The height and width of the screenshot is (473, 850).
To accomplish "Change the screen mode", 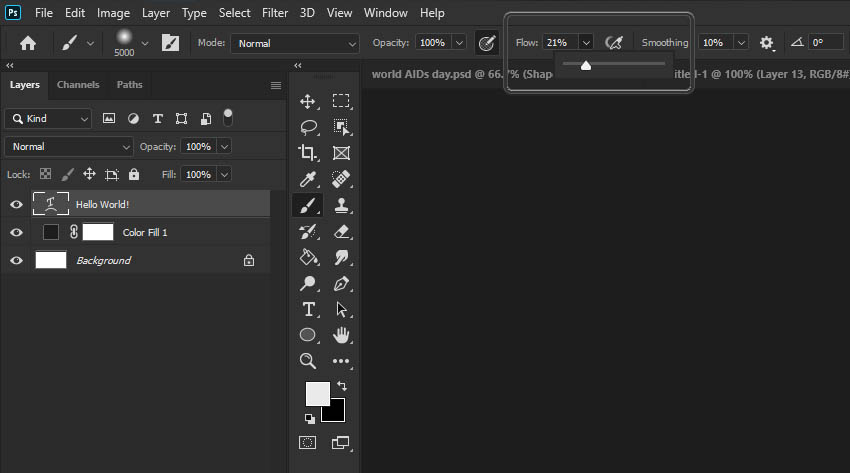I will coord(340,443).
